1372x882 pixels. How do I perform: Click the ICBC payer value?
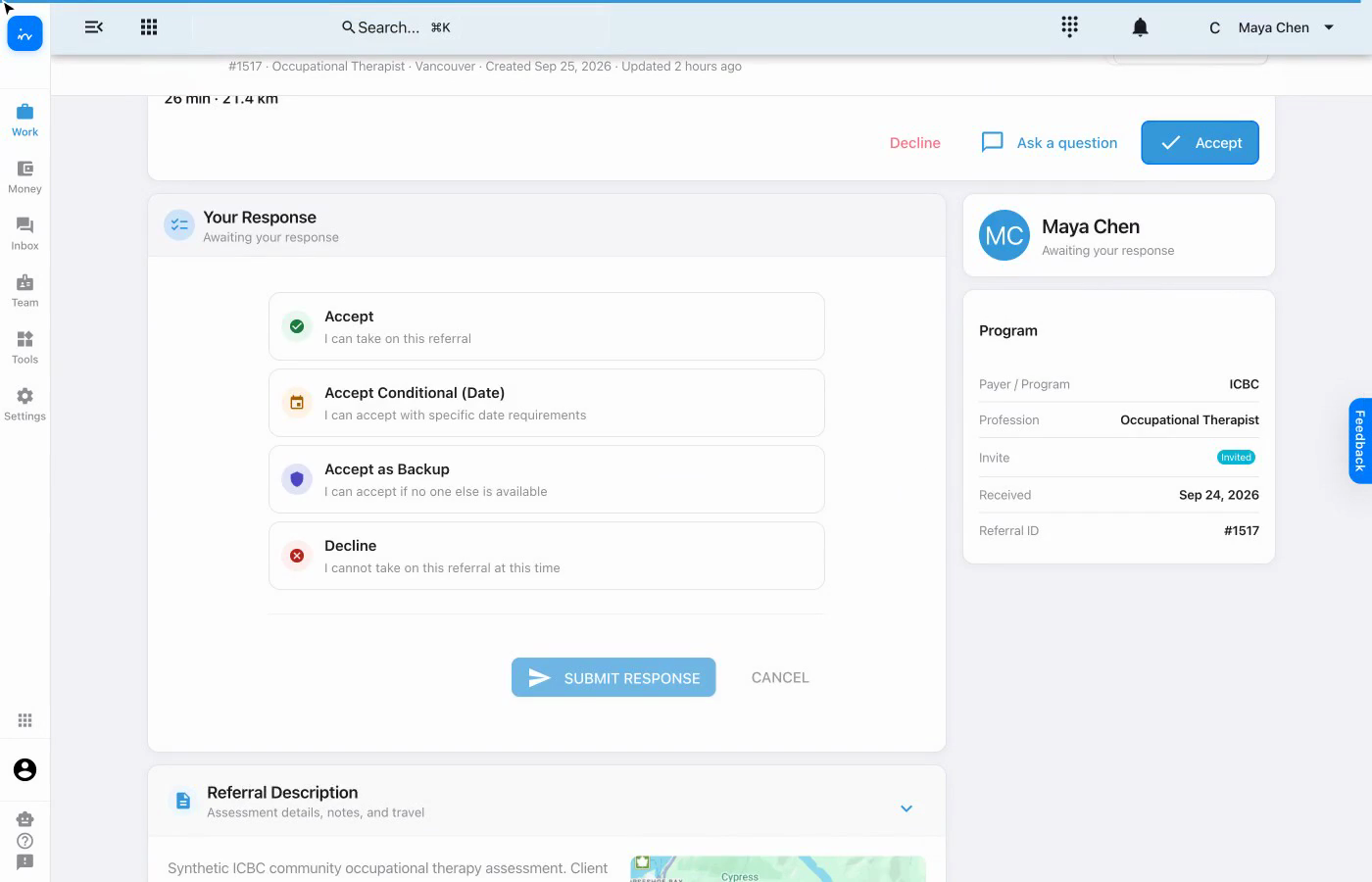(1244, 384)
